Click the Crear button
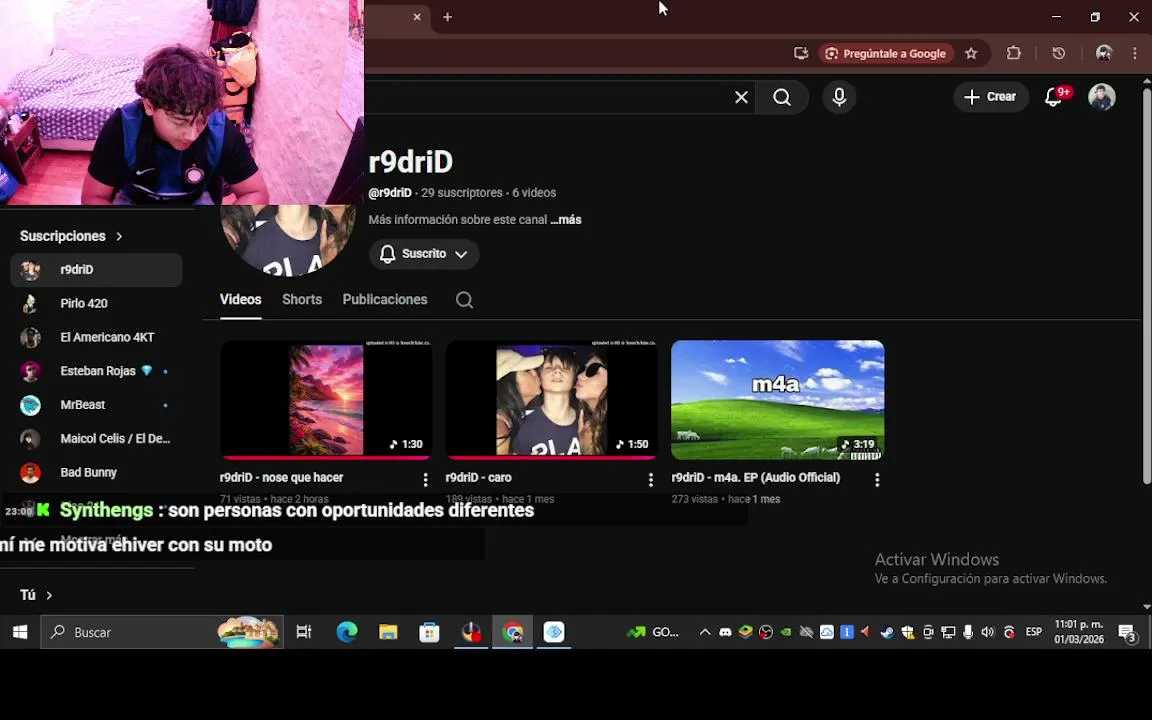1152x720 pixels. pos(990,97)
